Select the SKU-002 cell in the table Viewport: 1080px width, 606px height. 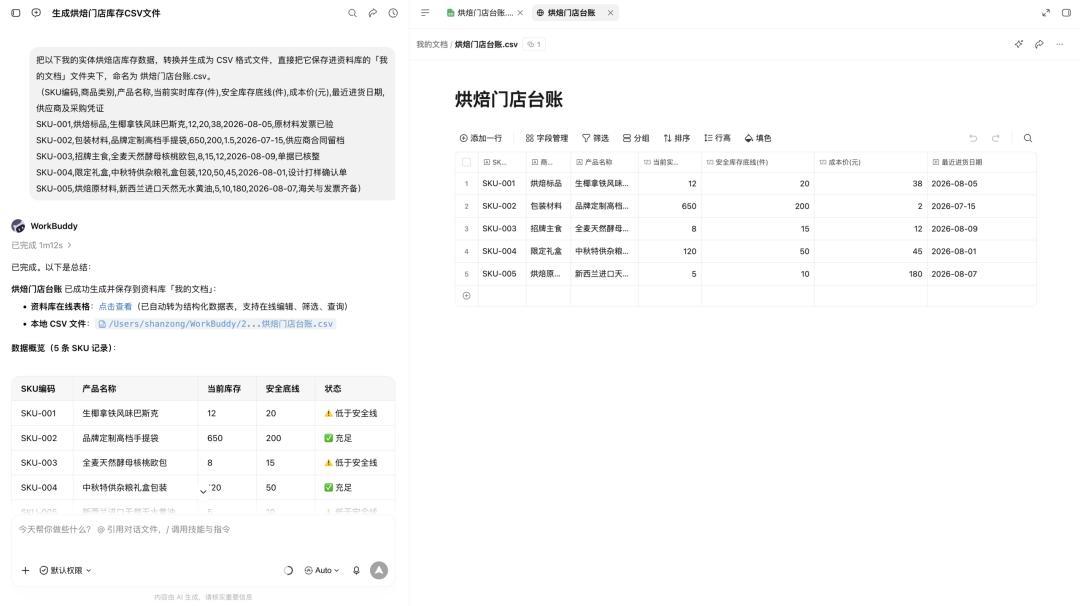point(501,206)
